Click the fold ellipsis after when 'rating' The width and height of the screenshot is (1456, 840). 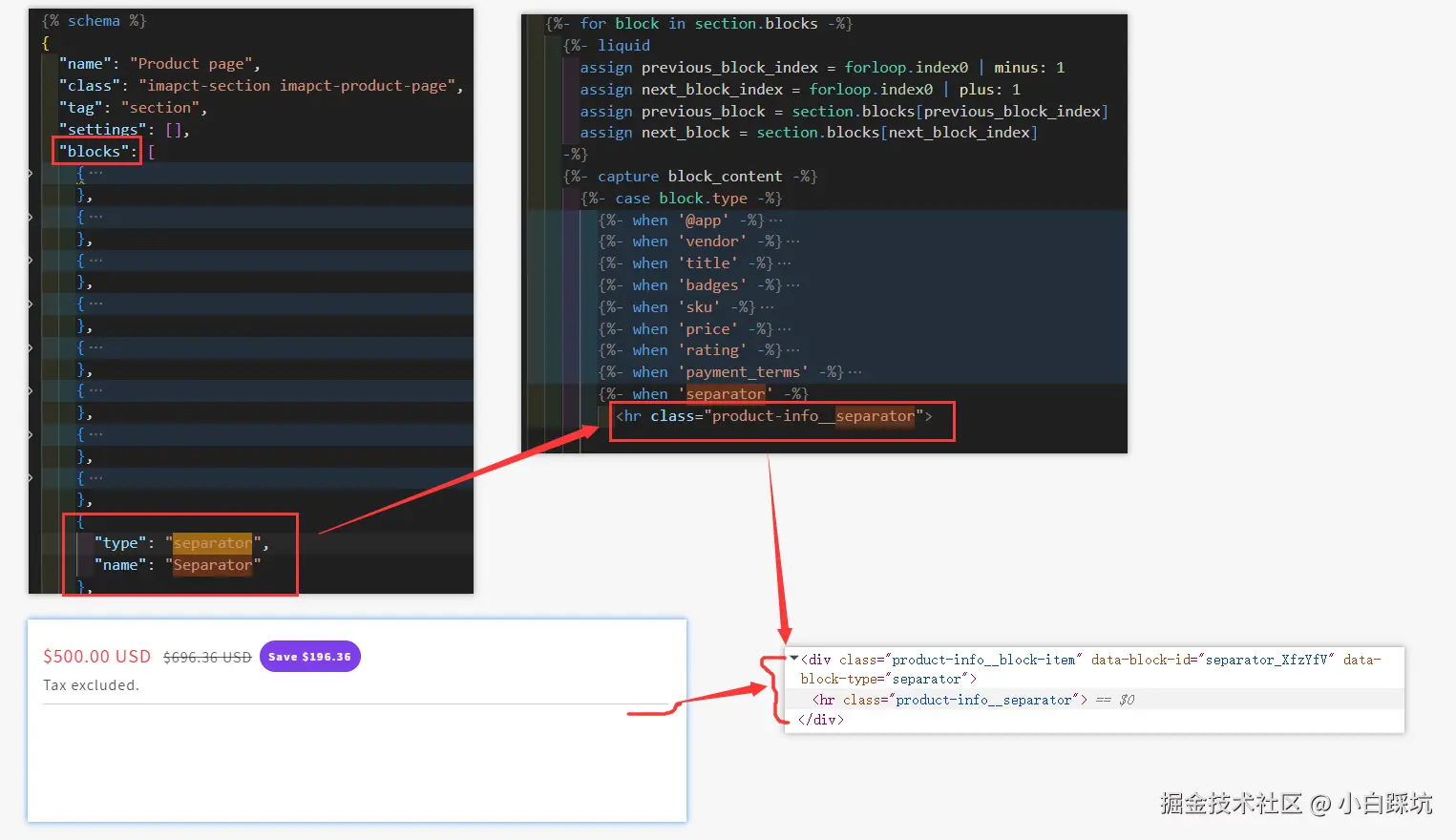792,350
